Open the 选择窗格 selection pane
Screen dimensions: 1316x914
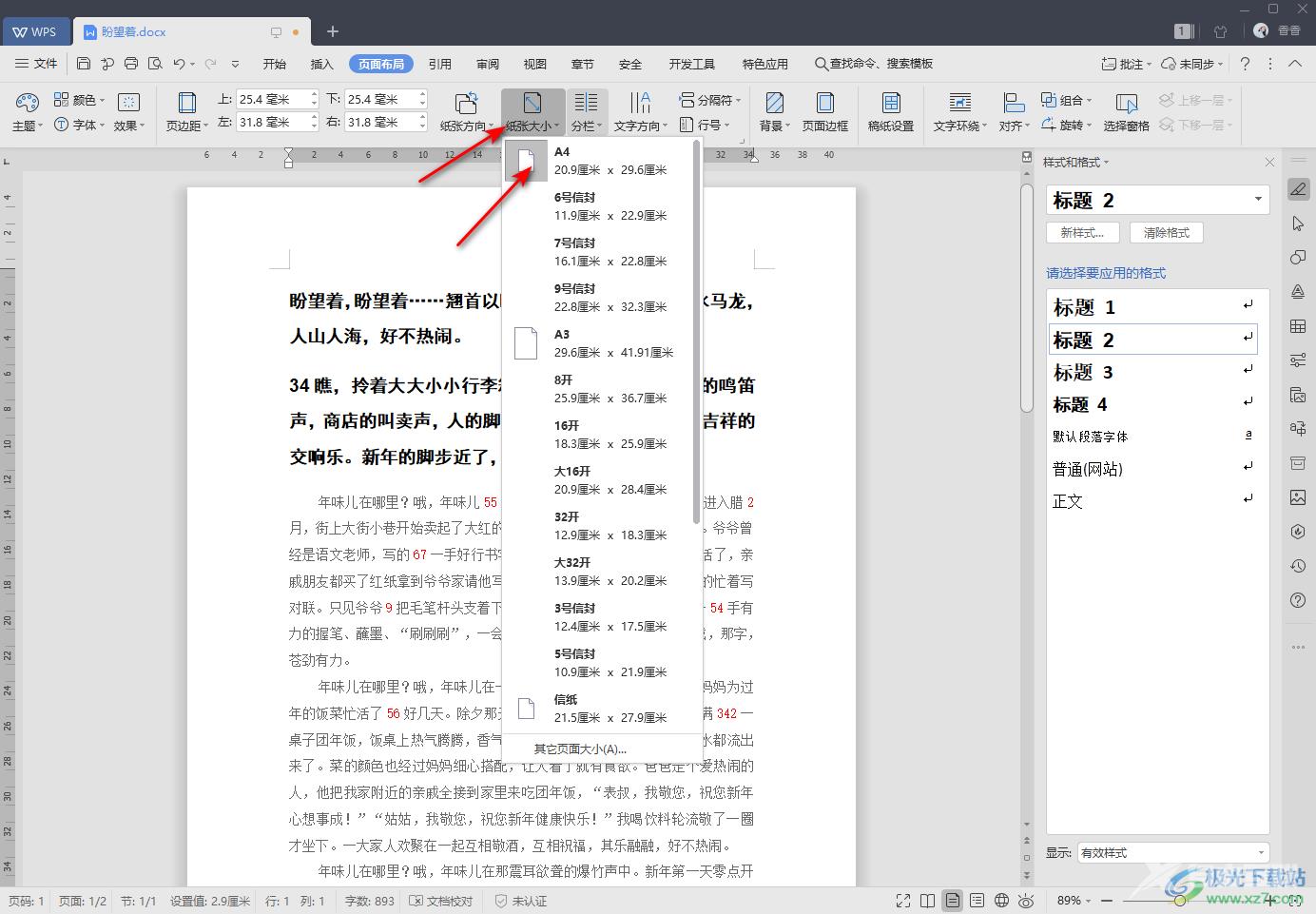(x=1127, y=111)
